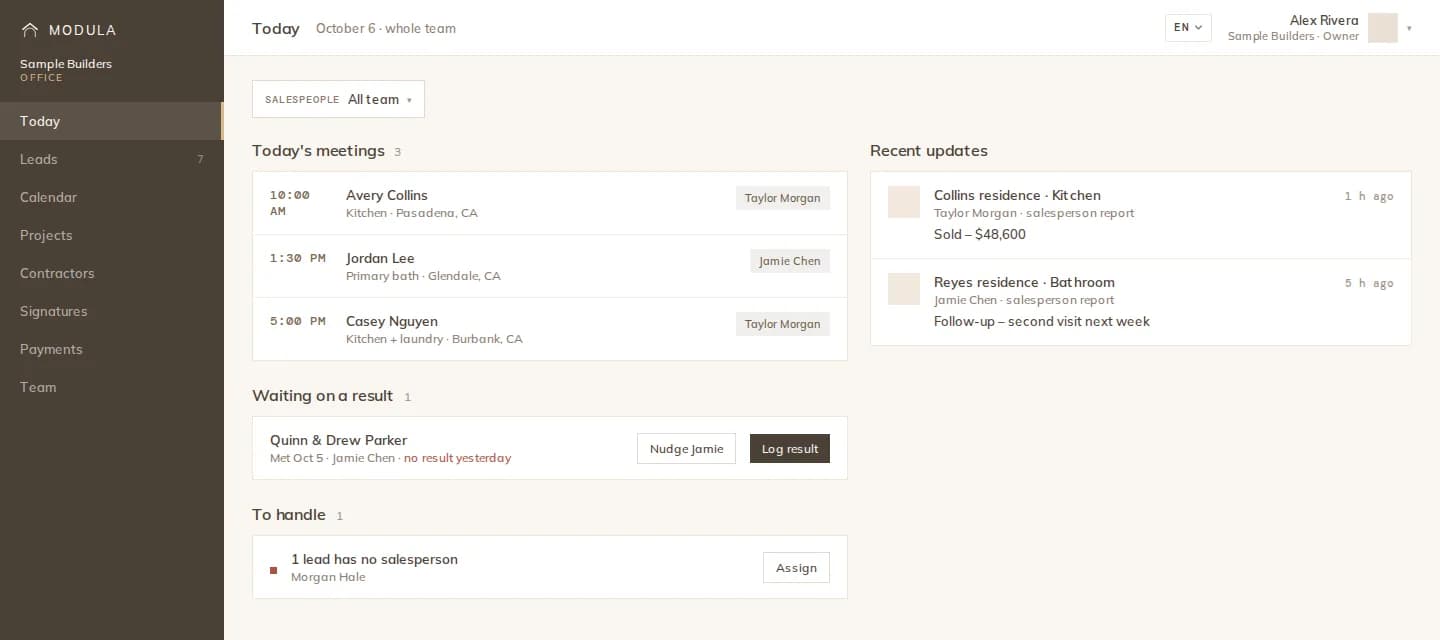Image resolution: width=1440 pixels, height=640 pixels.
Task: Click the Modula house logo icon
Action: (x=30, y=30)
